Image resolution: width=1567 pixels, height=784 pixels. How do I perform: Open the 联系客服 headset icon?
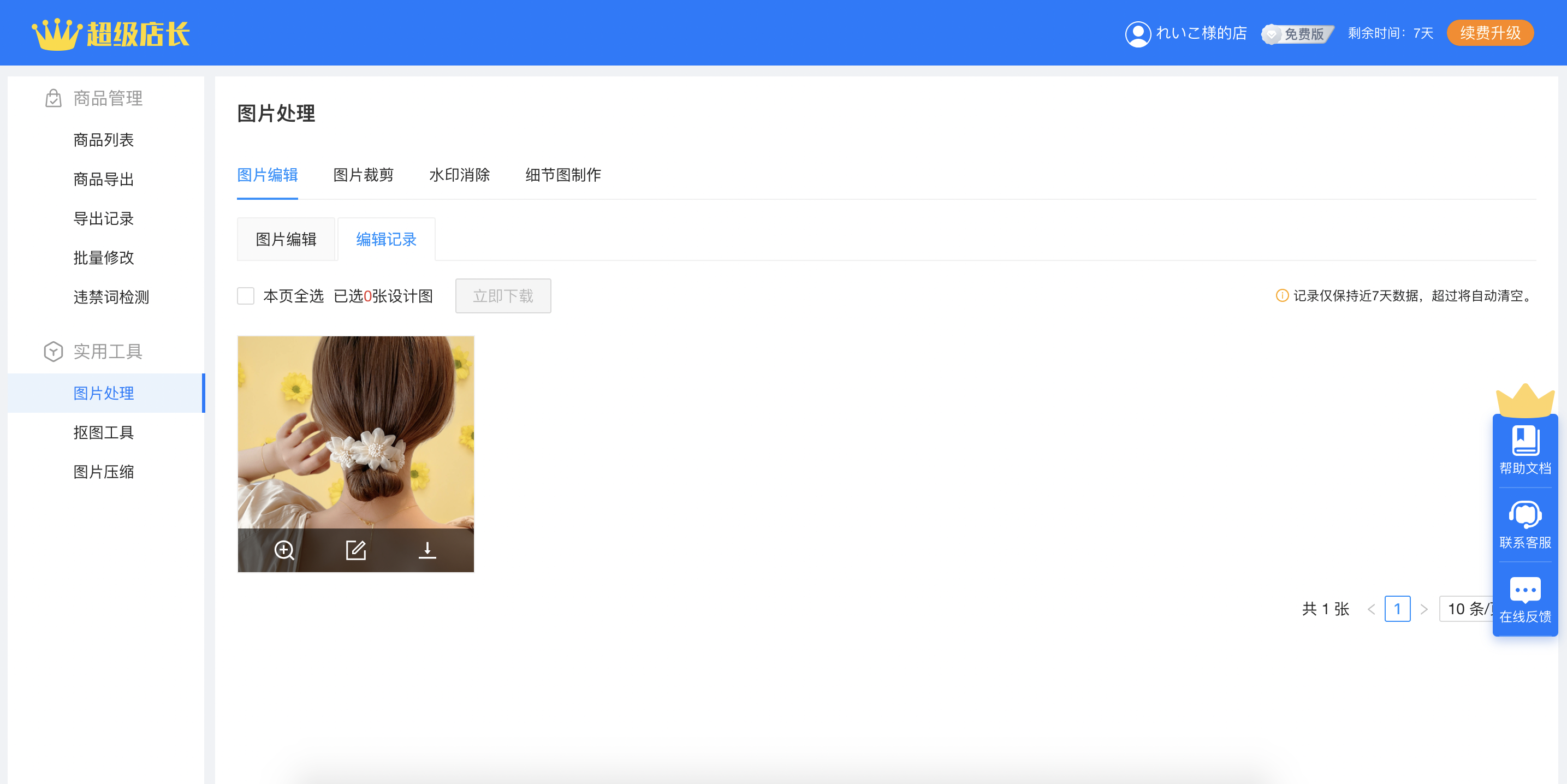pos(1525,515)
